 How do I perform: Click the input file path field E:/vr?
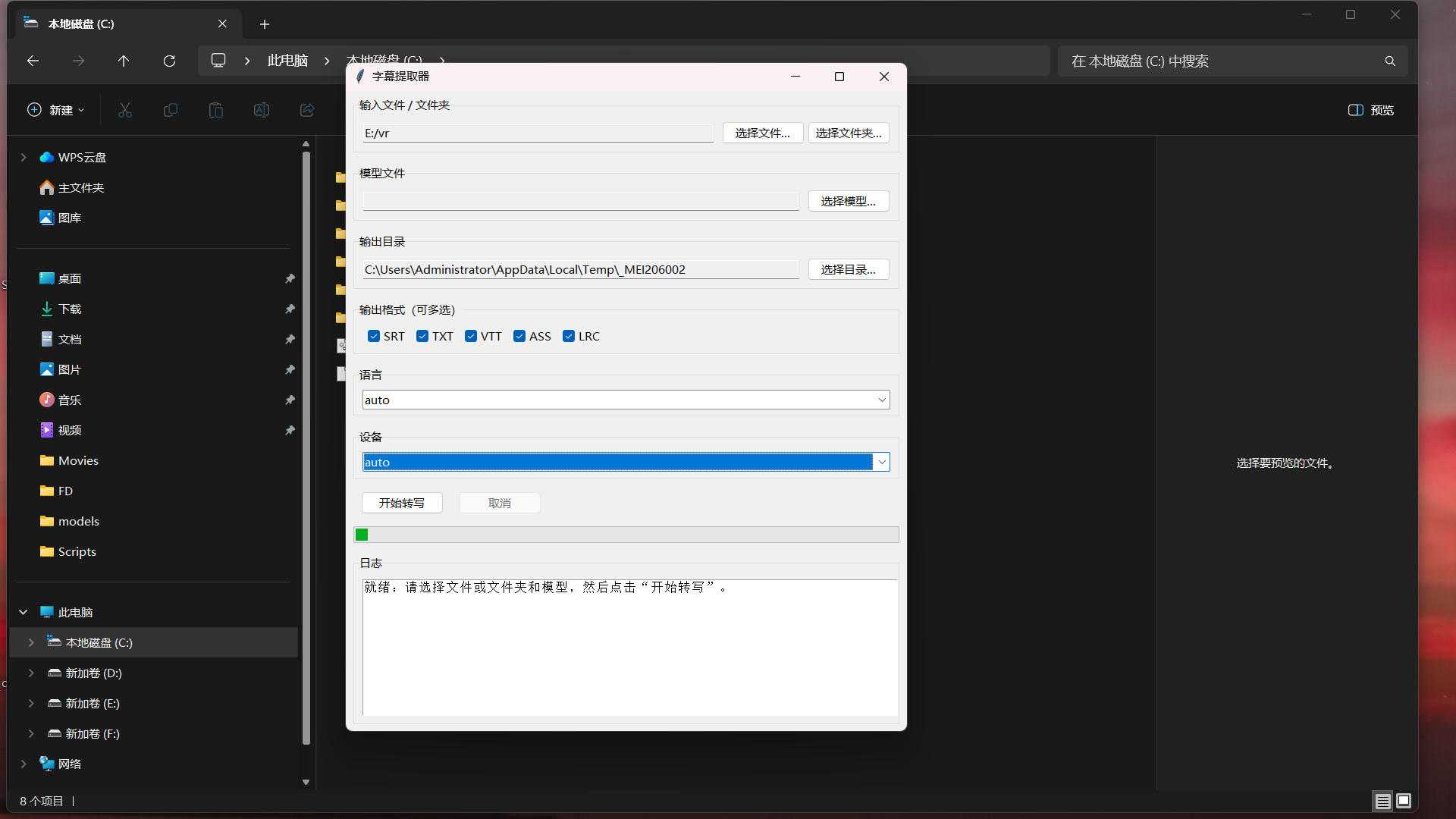[538, 133]
